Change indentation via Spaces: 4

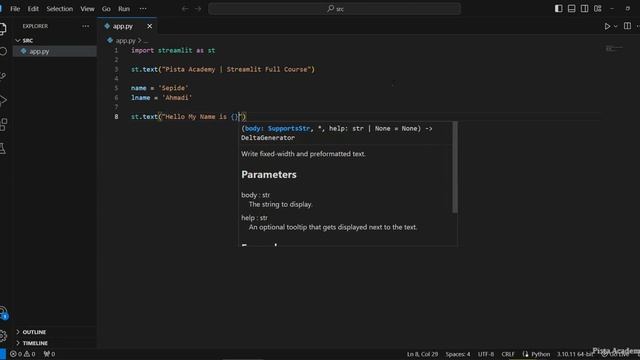458,354
